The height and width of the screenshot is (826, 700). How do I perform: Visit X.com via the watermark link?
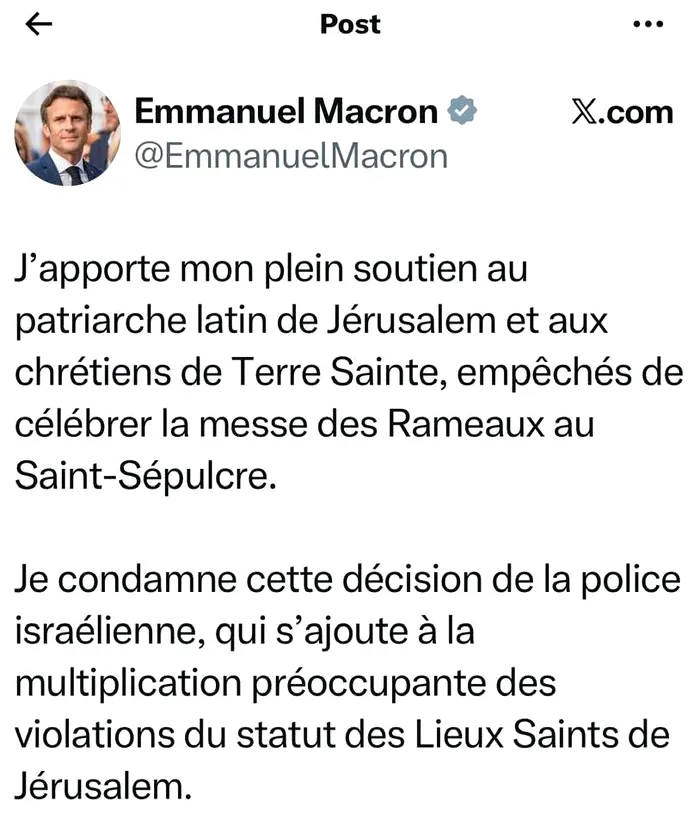[x=620, y=112]
